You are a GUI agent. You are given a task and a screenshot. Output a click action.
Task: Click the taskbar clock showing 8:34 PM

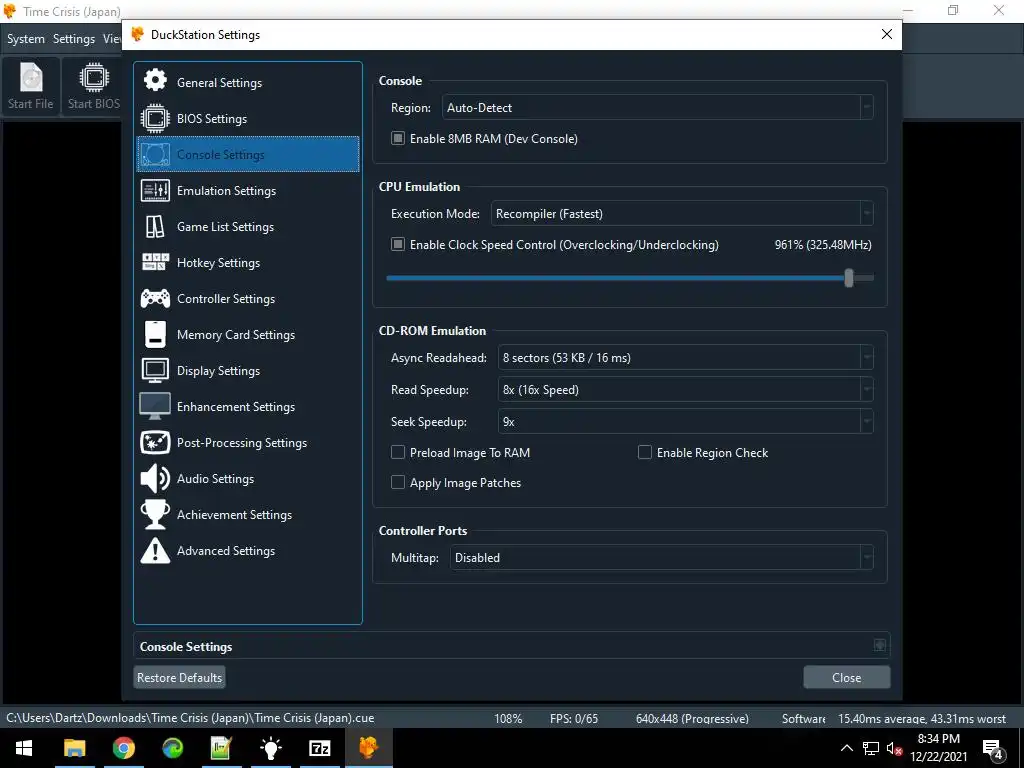click(x=938, y=748)
